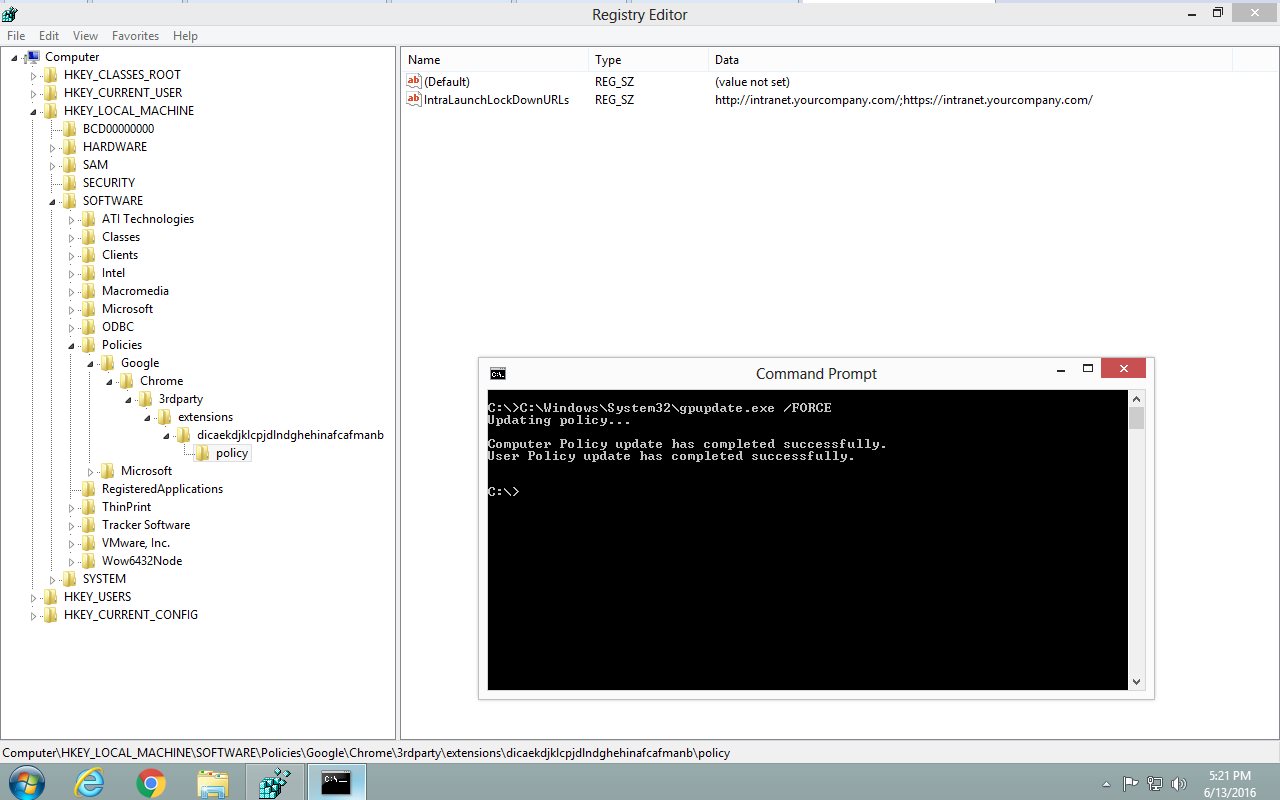Image resolution: width=1280 pixels, height=800 pixels.
Task: Open the Start menu button
Action: pos(25,783)
